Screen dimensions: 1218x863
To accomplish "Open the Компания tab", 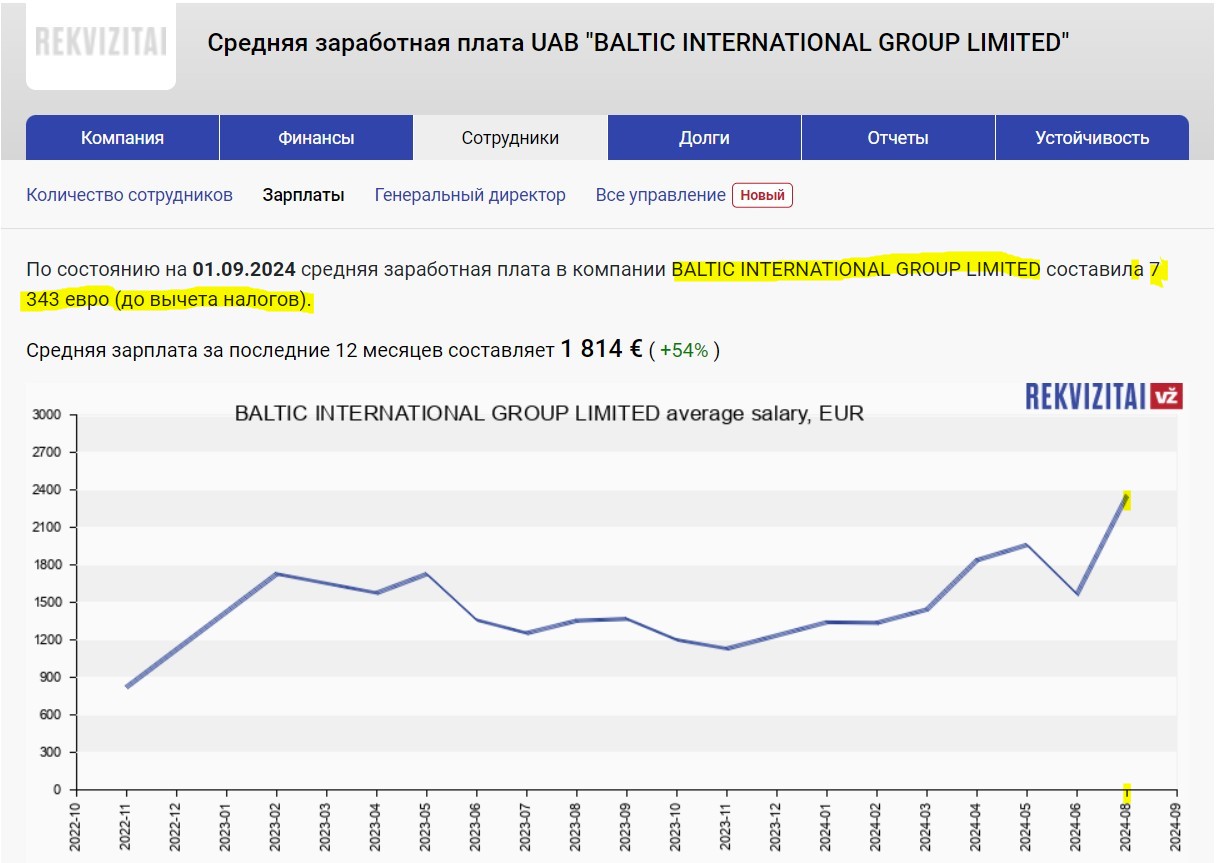I will coord(122,138).
